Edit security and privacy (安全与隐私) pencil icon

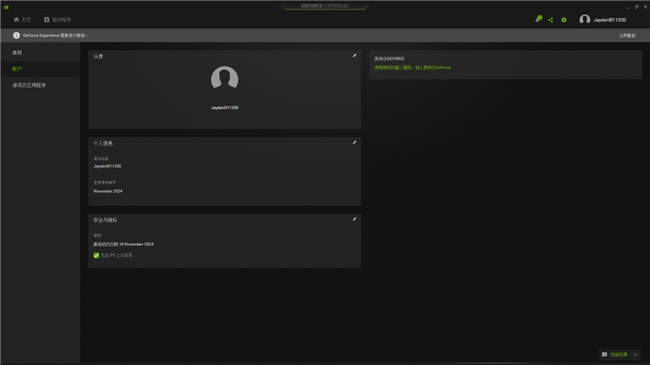(354, 219)
